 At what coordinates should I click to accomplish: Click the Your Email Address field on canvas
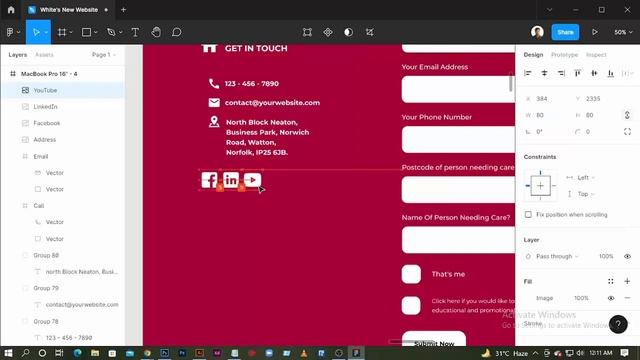pos(458,89)
